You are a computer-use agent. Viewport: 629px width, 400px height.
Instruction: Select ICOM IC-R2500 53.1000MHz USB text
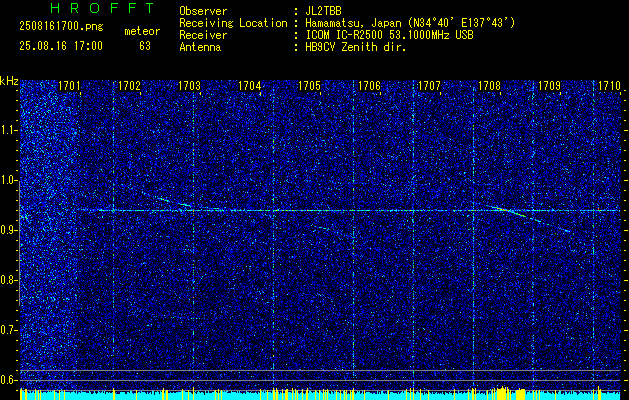(x=389, y=35)
